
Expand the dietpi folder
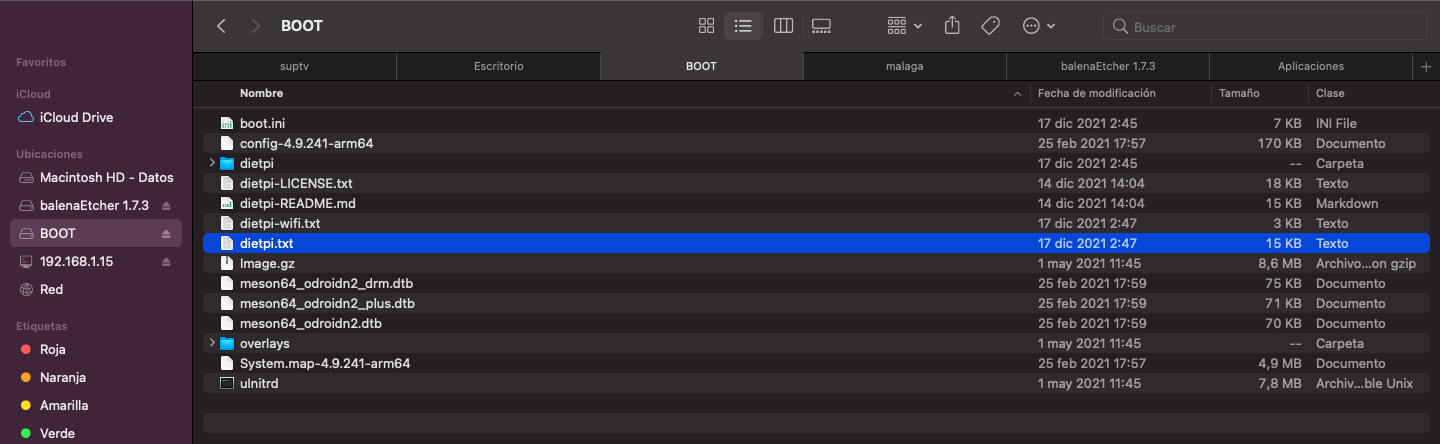coord(211,163)
